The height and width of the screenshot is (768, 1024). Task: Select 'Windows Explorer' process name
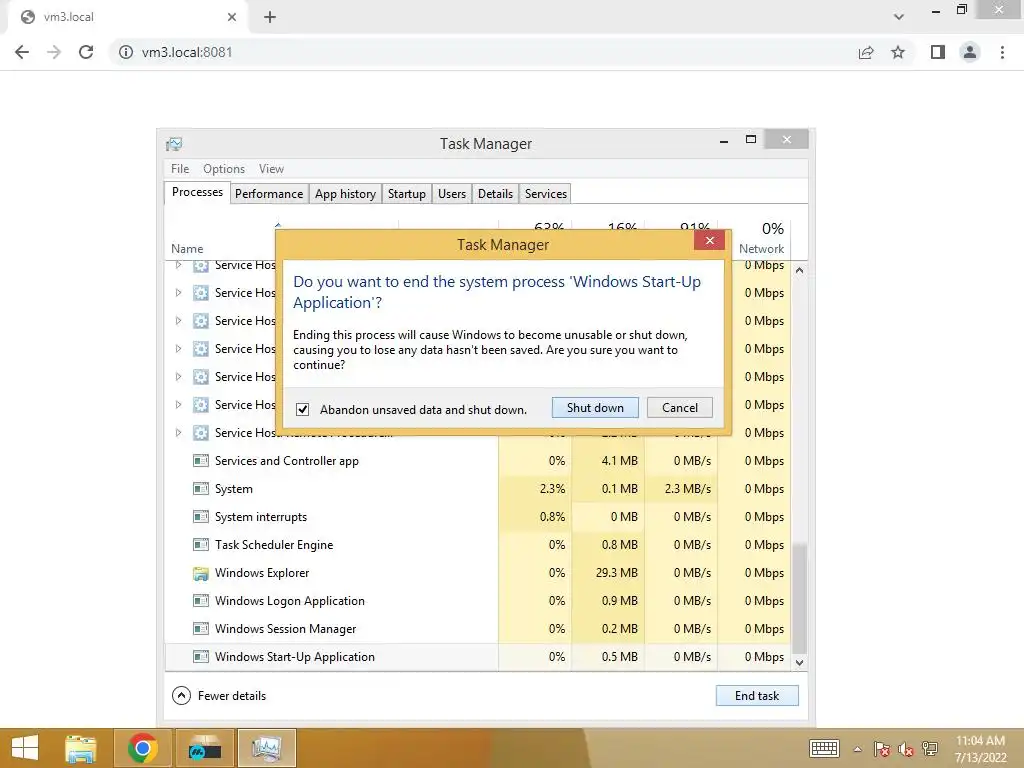click(x=262, y=573)
